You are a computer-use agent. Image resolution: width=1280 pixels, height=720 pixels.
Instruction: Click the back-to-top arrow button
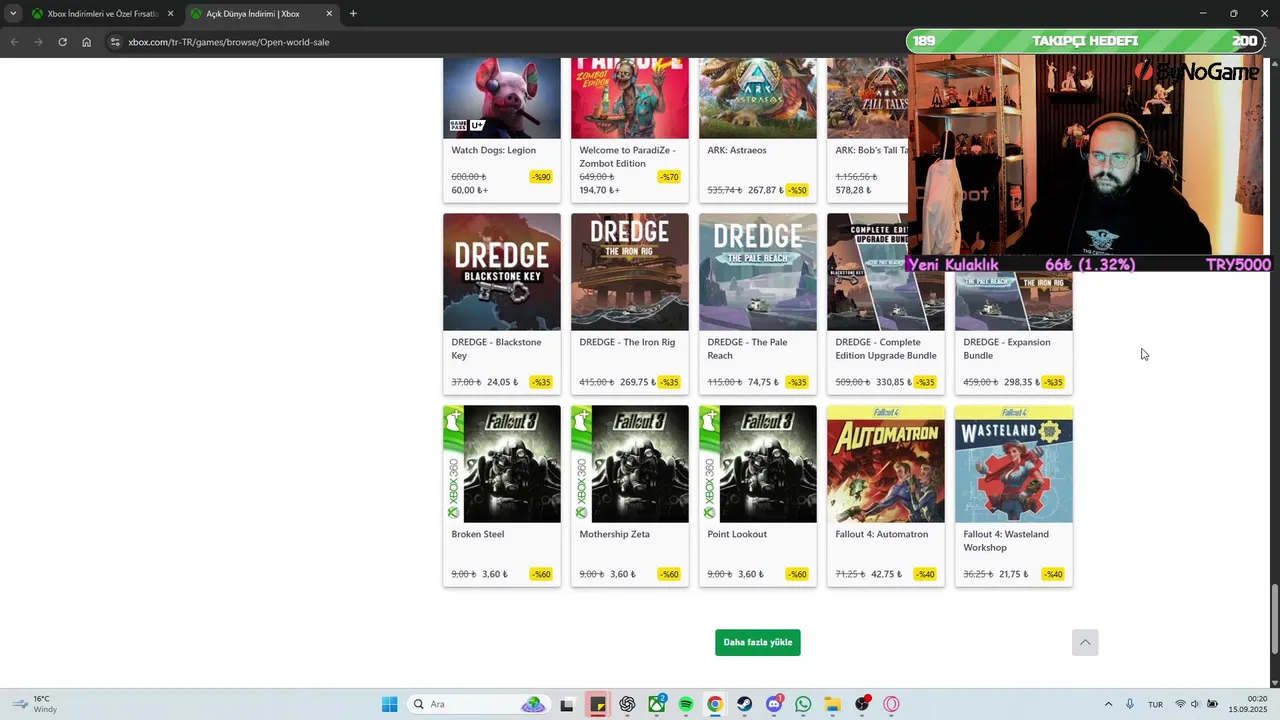[1085, 642]
